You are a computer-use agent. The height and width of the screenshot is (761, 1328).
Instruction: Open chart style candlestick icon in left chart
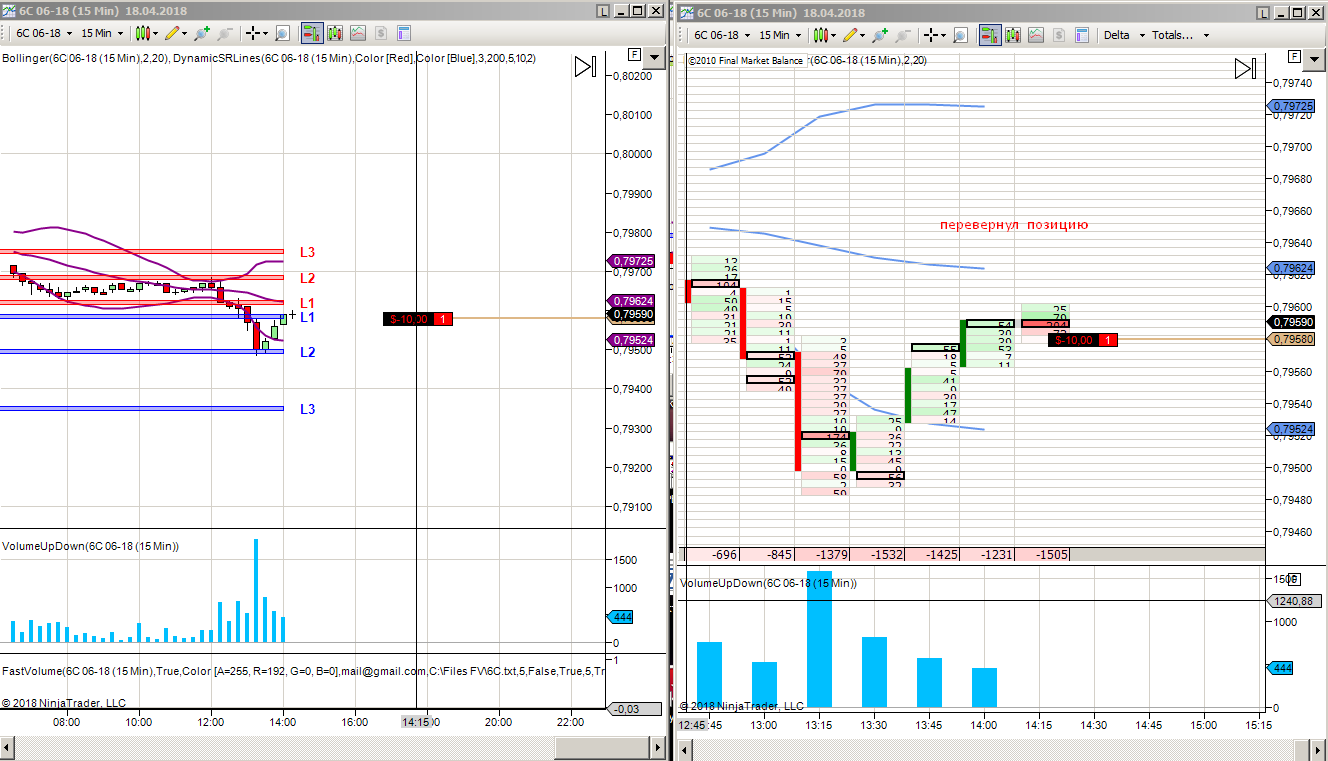coord(144,33)
